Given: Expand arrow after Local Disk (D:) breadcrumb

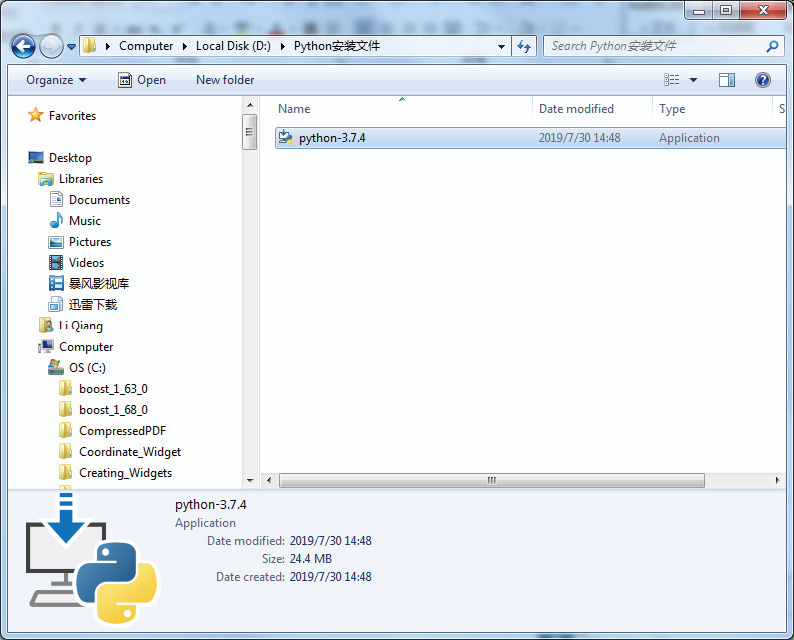Looking at the screenshot, I should pos(283,47).
